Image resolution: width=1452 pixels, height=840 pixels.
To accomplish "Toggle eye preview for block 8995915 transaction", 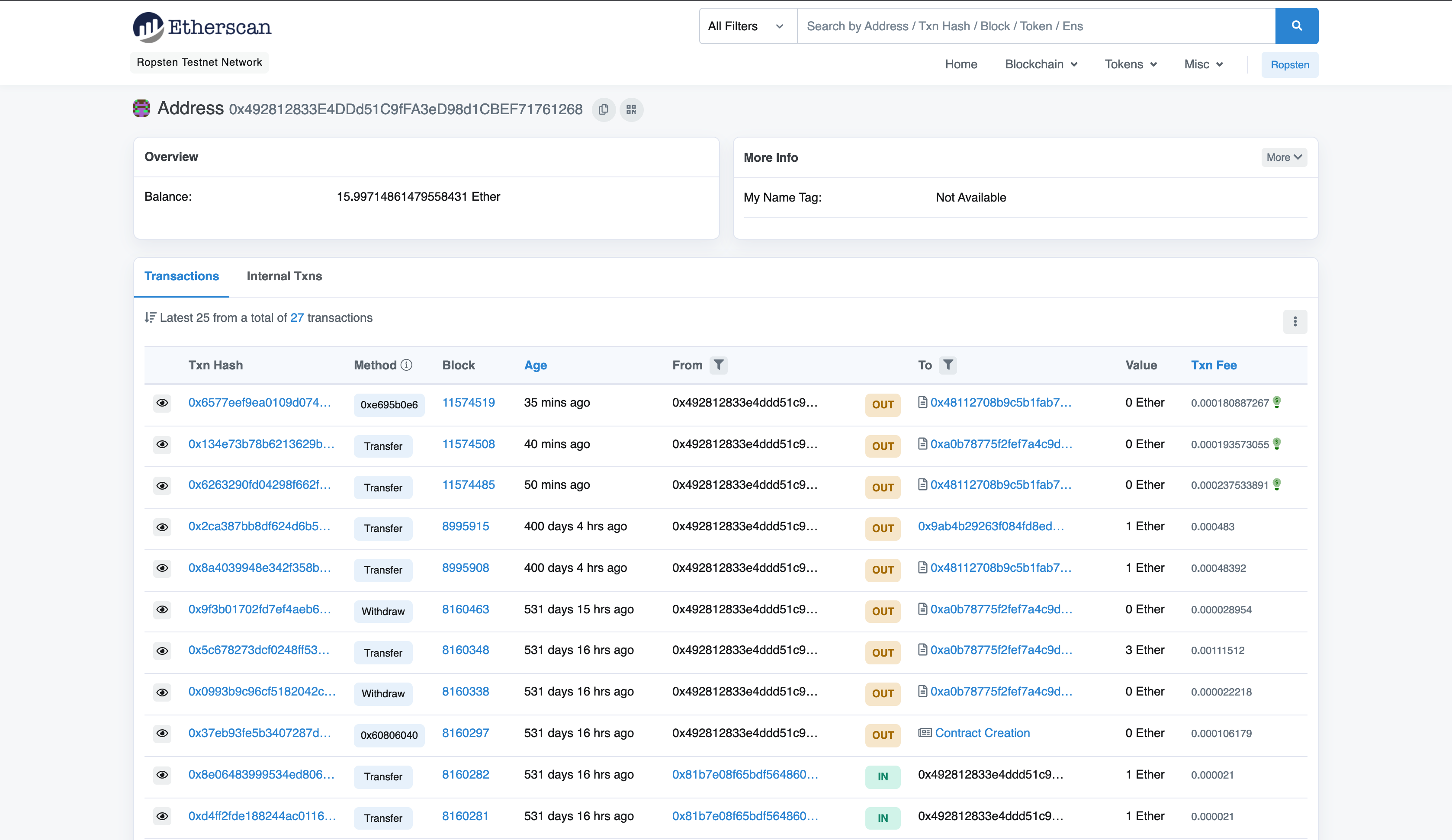I will point(163,527).
